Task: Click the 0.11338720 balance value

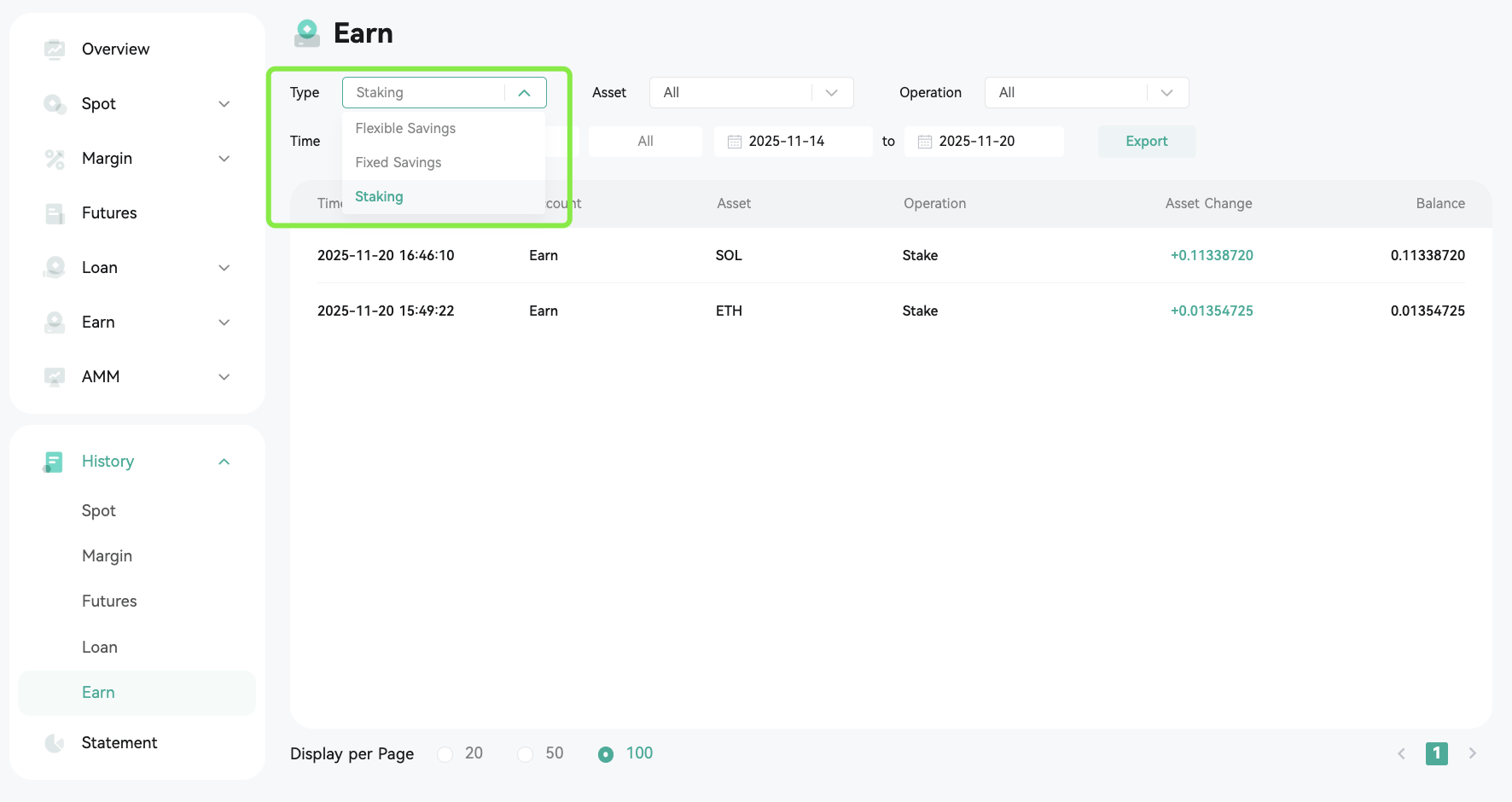Action: click(x=1428, y=256)
